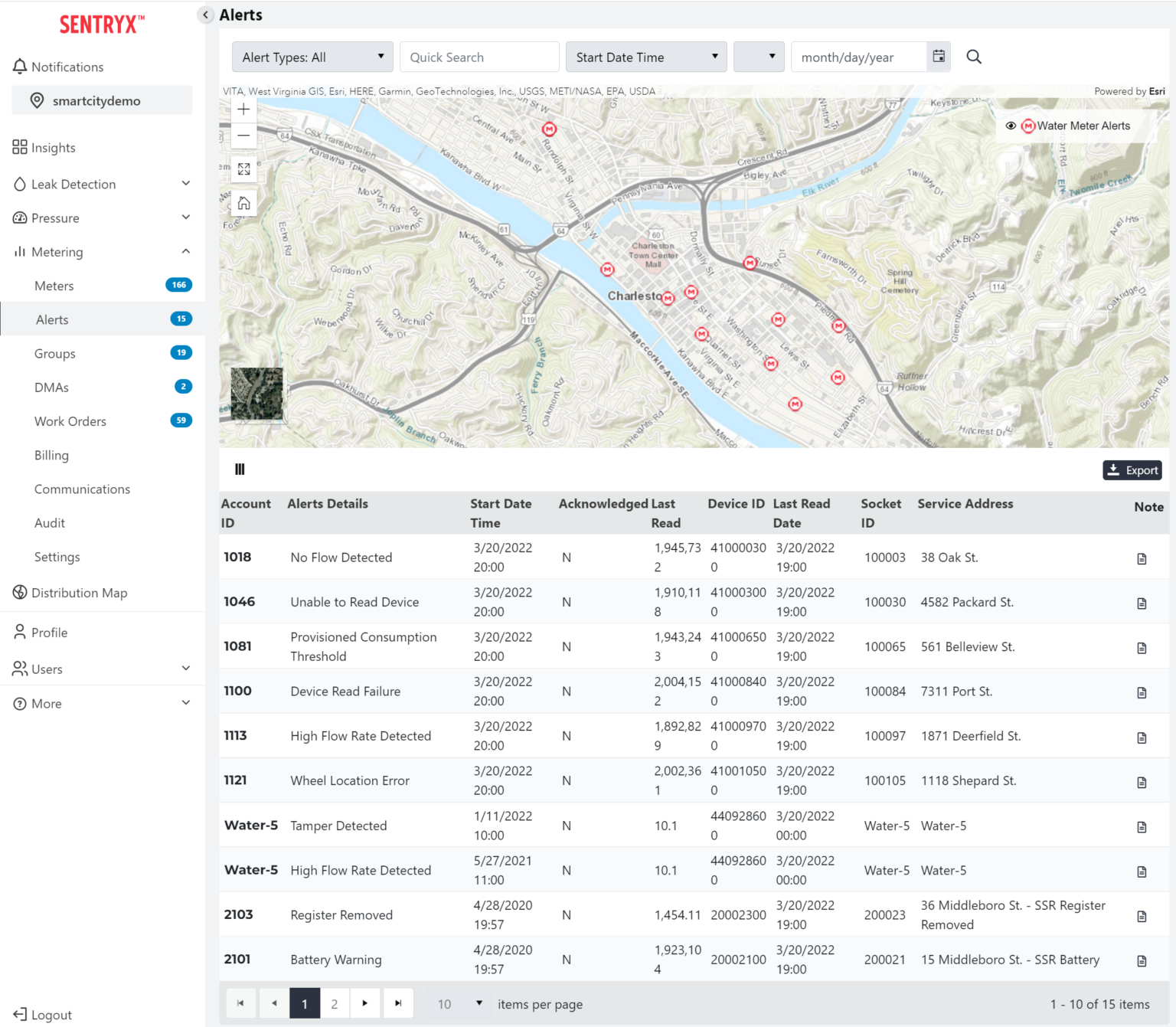Viewport: 1176px width, 1027px height.
Task: Reset map with the home icon
Action: (243, 203)
